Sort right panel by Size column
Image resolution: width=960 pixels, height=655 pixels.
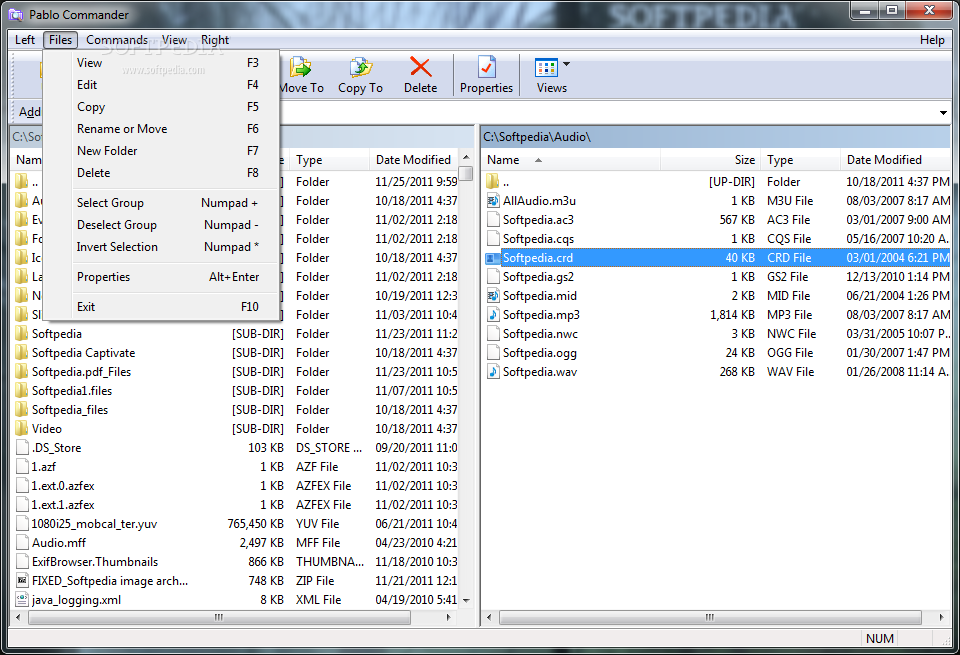tap(710, 160)
